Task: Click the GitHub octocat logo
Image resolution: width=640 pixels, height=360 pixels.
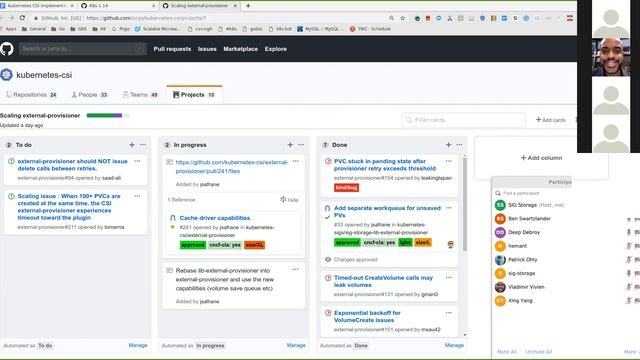Action: pos(7,49)
